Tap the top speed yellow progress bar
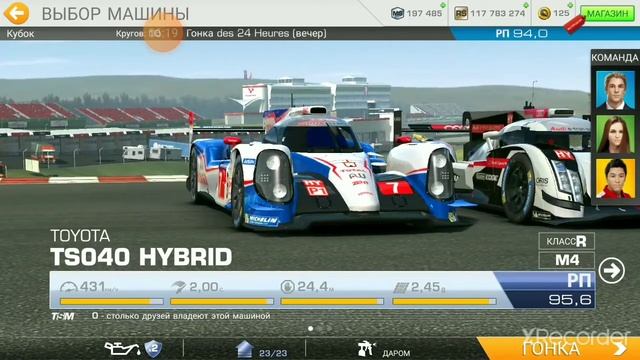This screenshot has height=360, width=640. tap(111, 302)
